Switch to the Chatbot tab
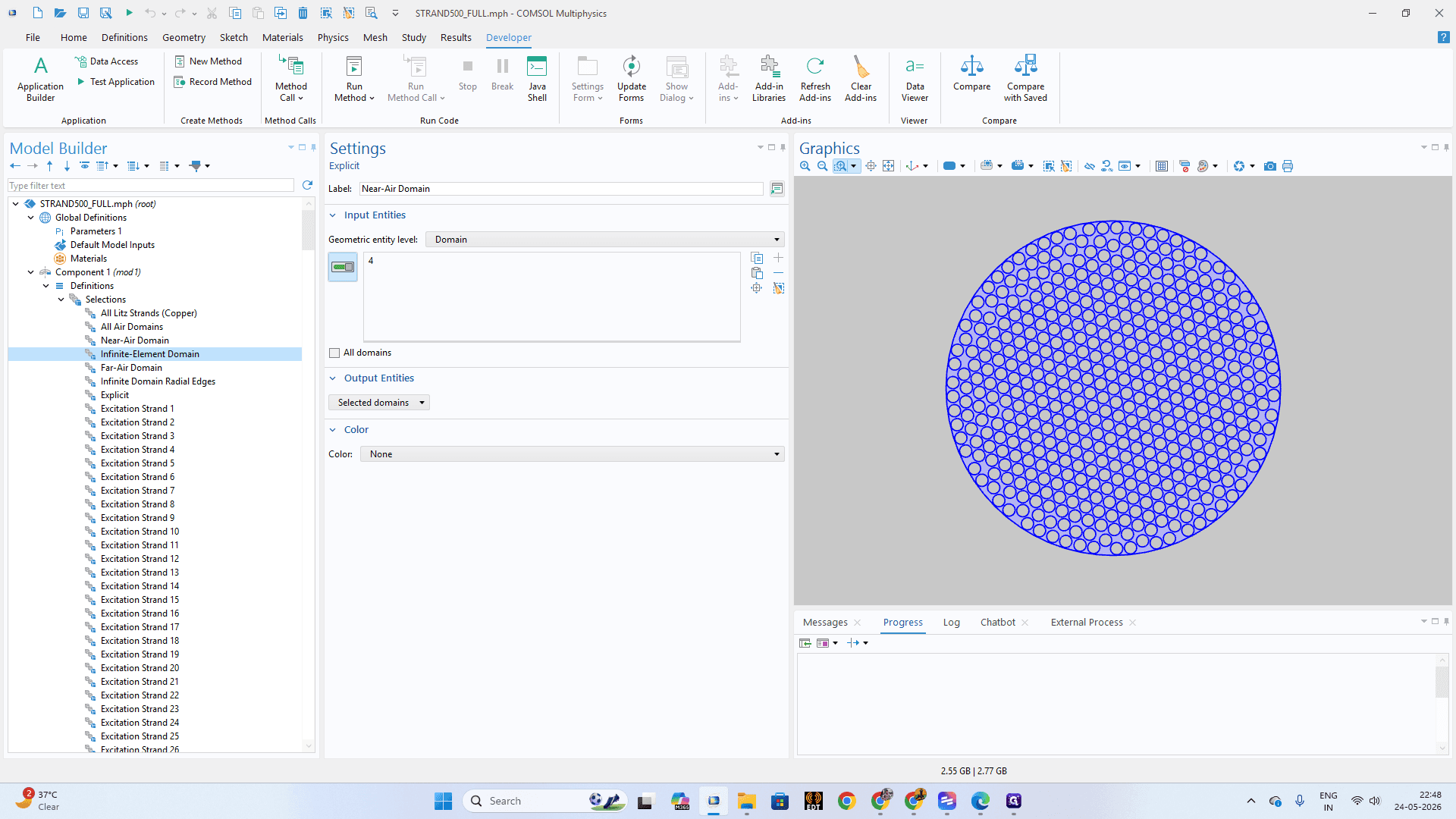 click(997, 623)
